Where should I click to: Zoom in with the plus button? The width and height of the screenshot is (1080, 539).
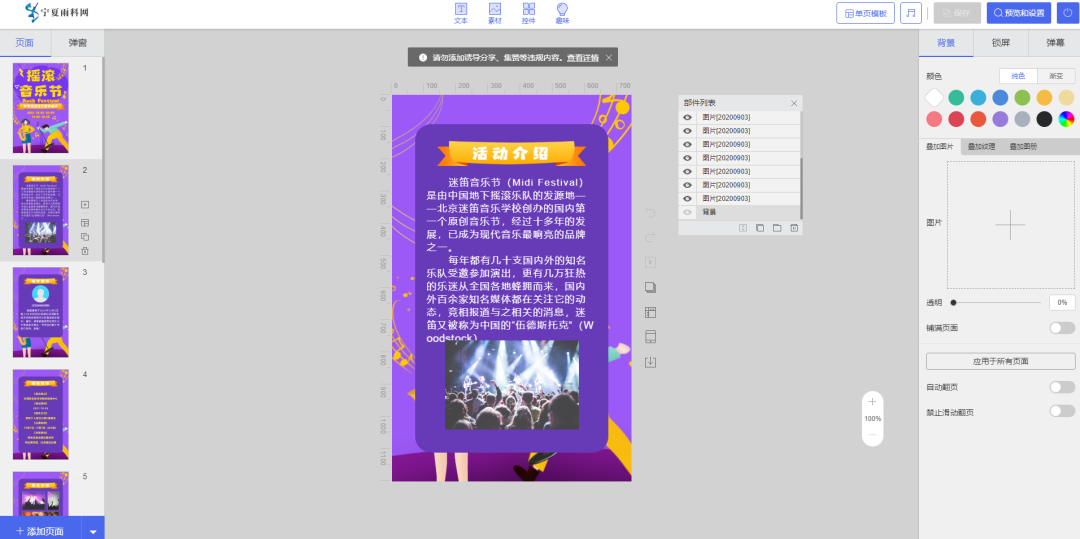872,402
